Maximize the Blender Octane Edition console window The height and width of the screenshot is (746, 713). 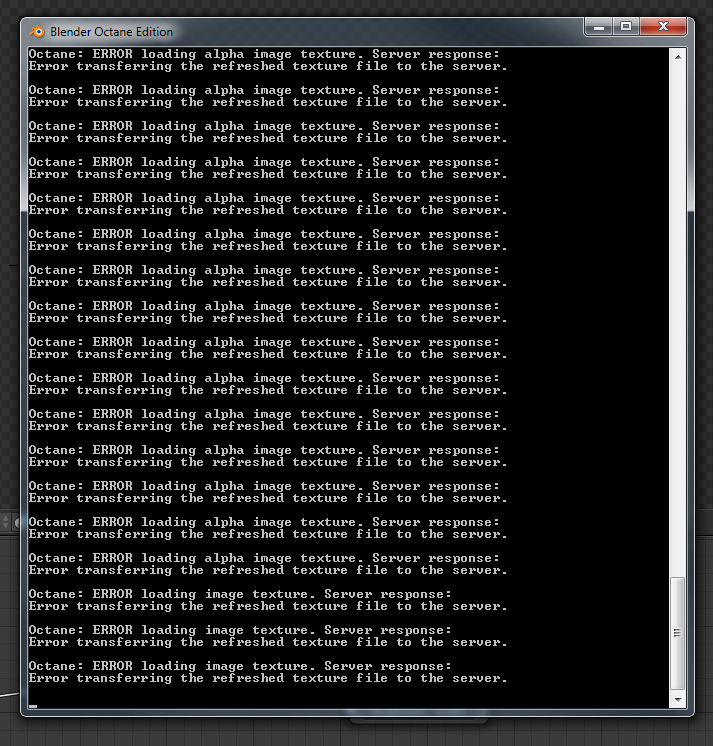tap(626, 27)
